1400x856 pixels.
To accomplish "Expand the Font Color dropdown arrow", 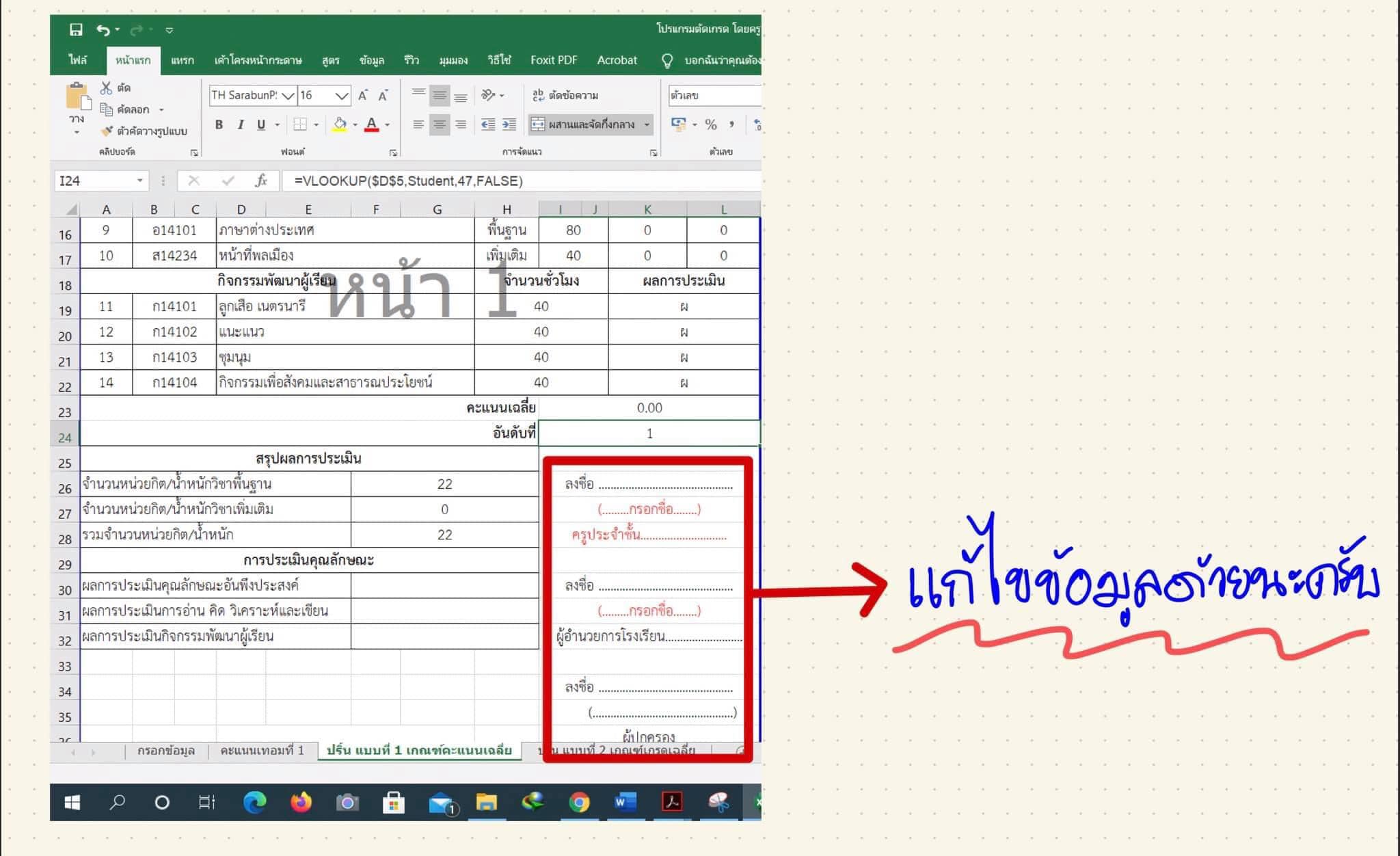I will tap(388, 124).
